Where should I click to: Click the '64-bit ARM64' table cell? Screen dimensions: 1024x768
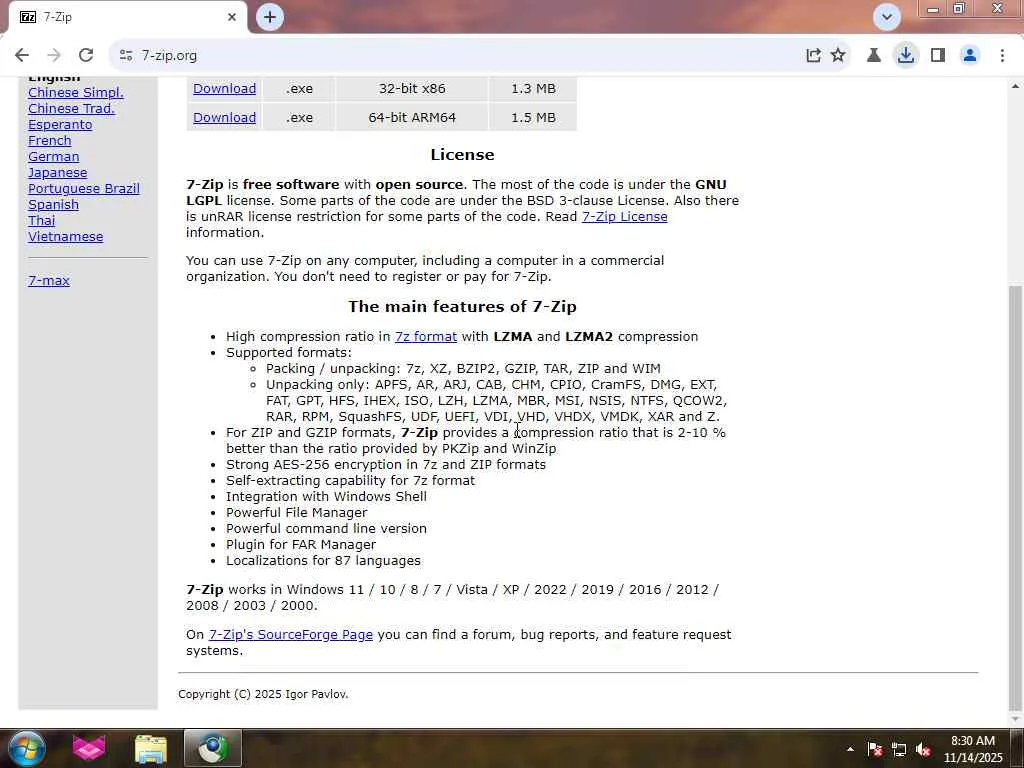click(x=412, y=118)
